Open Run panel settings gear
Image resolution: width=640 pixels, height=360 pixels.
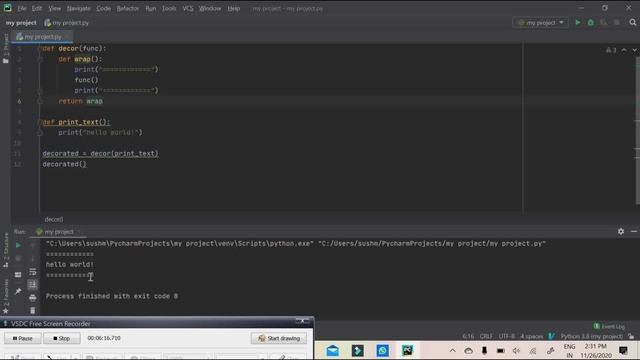click(621, 231)
